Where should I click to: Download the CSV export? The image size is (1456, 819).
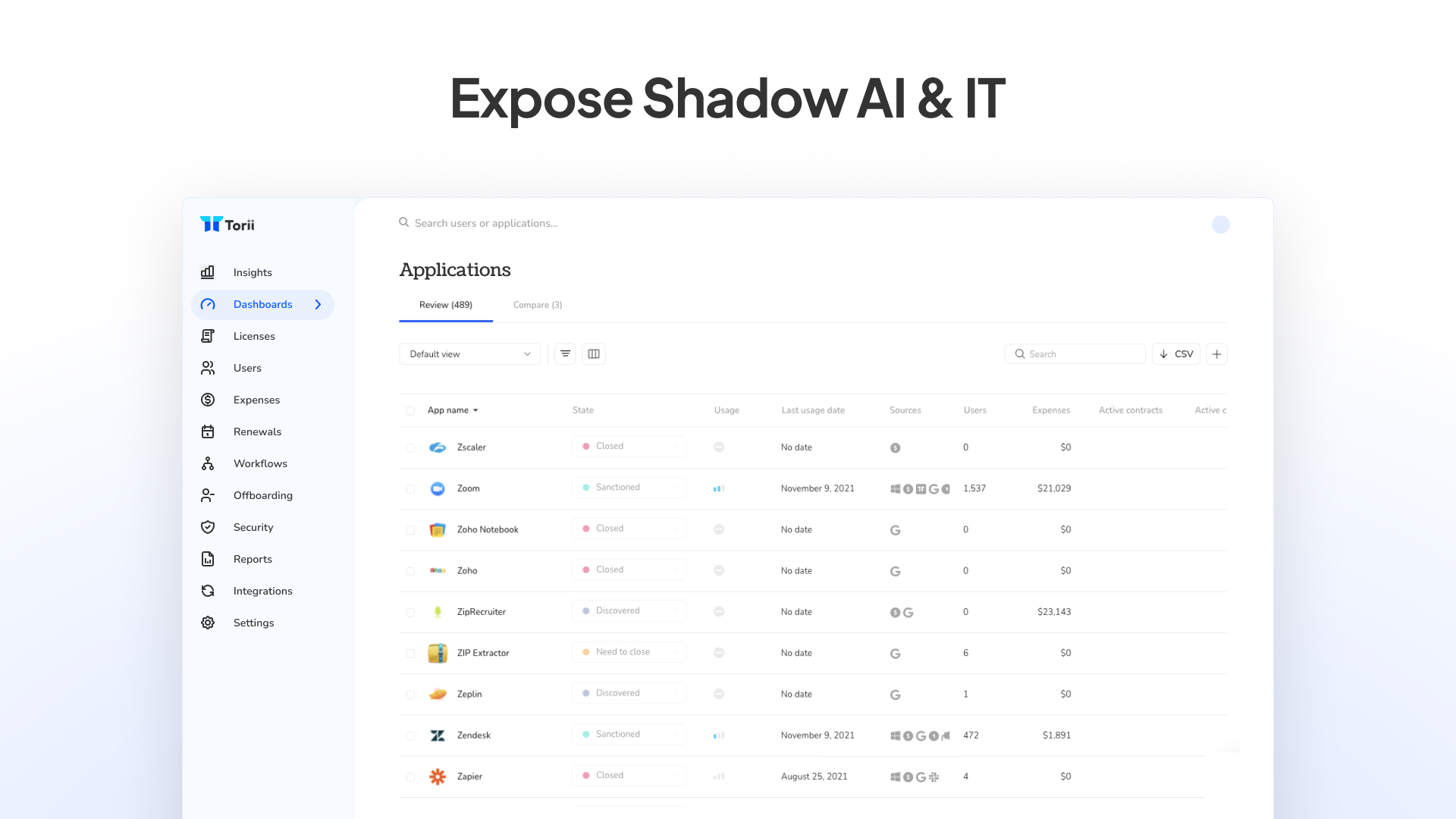tap(1176, 354)
